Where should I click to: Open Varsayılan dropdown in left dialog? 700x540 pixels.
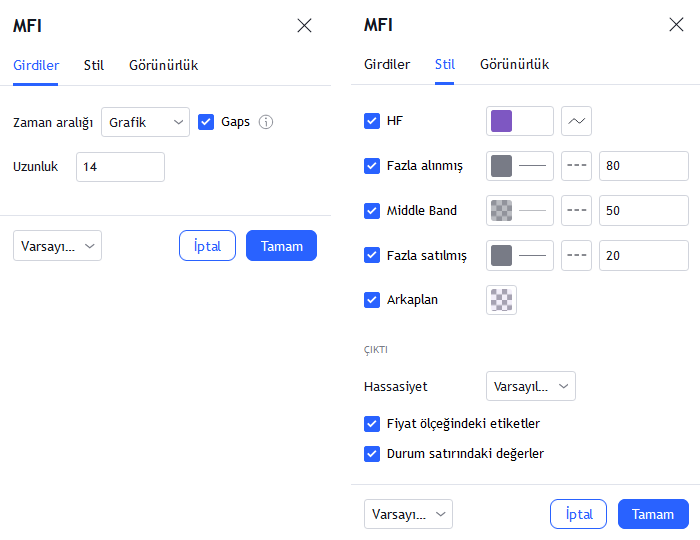(x=58, y=246)
